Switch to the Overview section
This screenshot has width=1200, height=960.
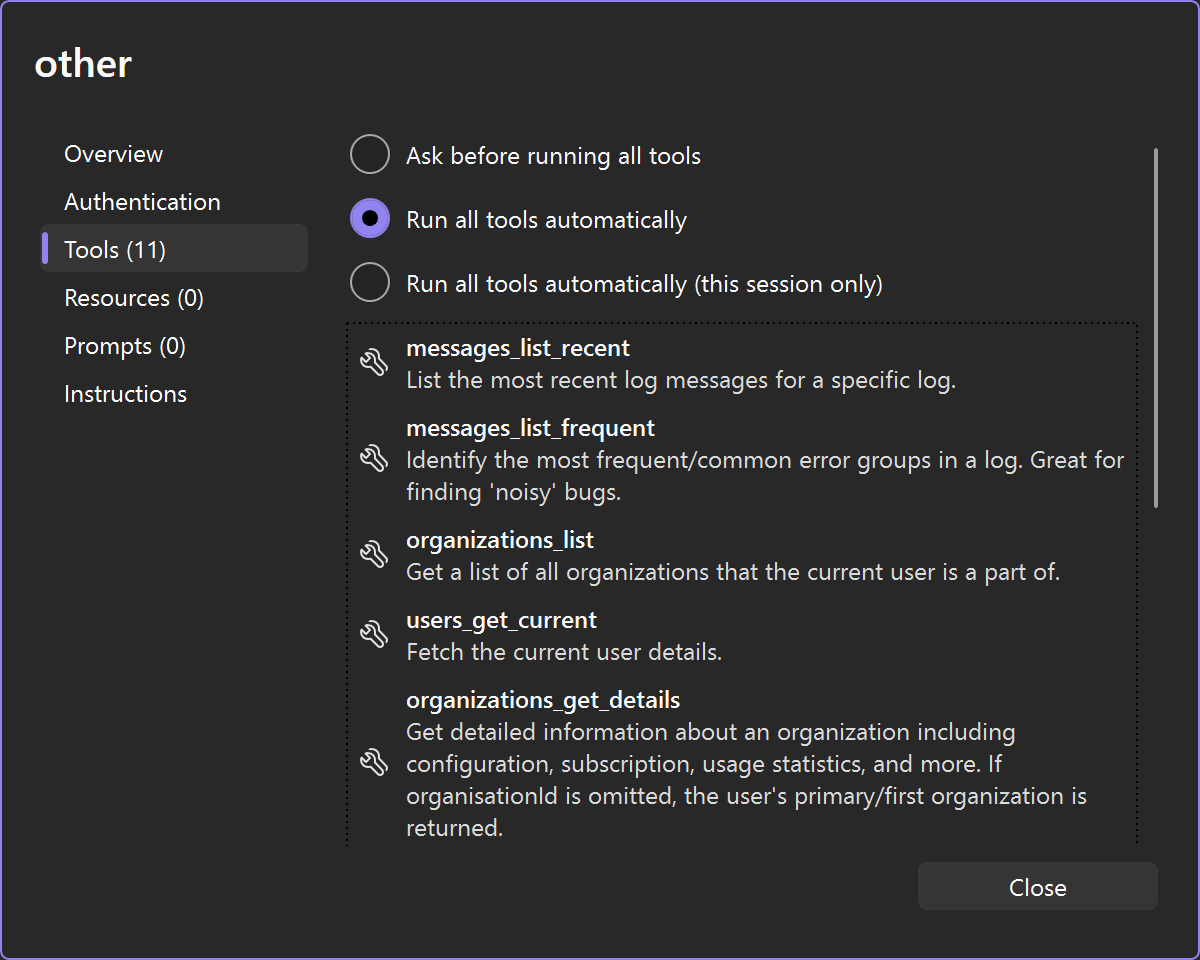pyautogui.click(x=113, y=154)
